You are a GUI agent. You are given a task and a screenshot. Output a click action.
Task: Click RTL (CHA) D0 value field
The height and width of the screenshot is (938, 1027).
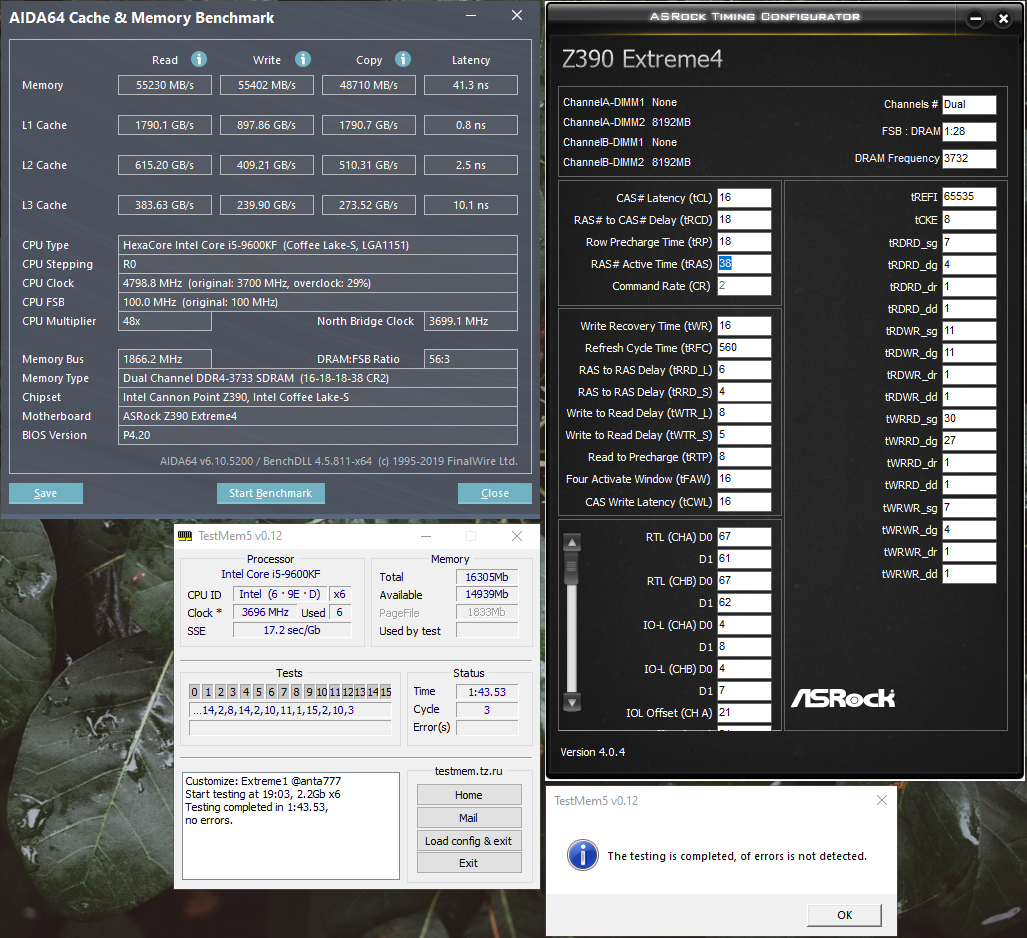point(744,537)
